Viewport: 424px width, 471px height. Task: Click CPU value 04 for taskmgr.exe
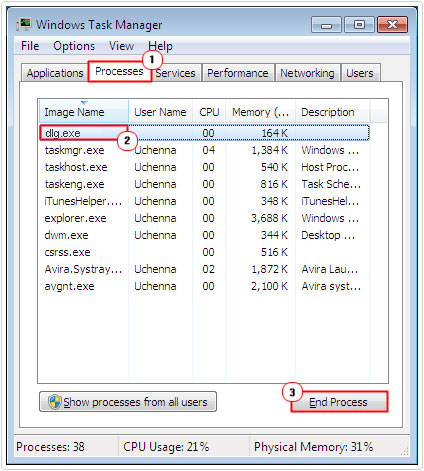coord(209,150)
